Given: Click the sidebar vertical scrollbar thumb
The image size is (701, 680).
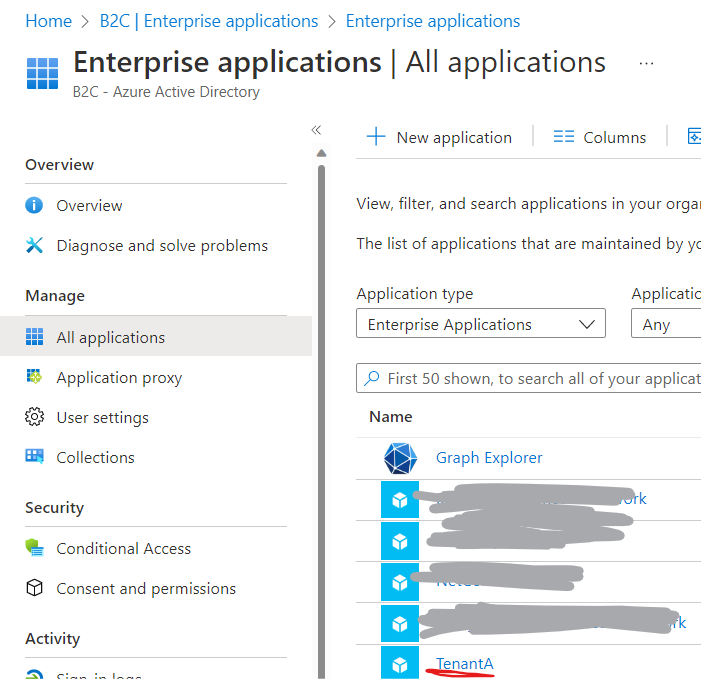Looking at the screenshot, I should 321,420.
